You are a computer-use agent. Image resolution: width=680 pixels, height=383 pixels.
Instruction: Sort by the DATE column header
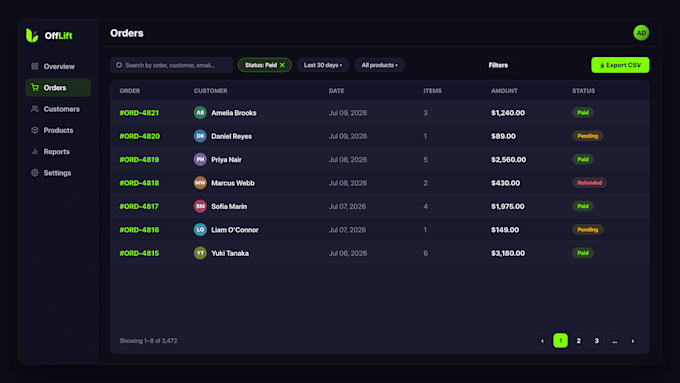(x=336, y=91)
